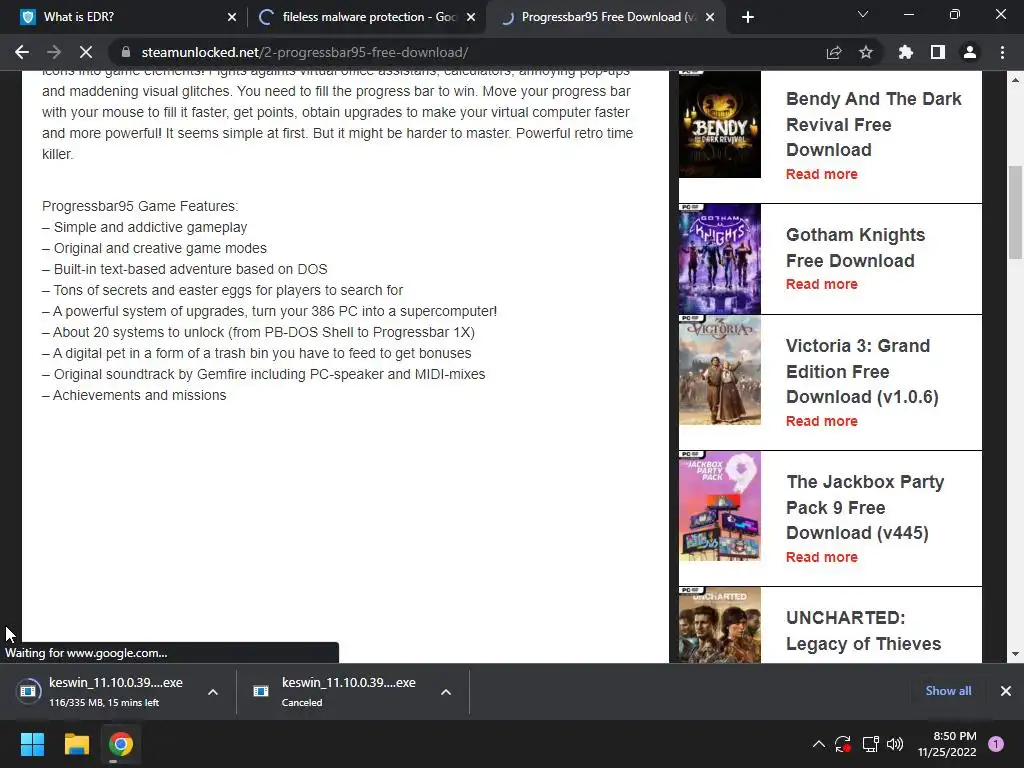Click the lock icon for site information

click(x=126, y=52)
